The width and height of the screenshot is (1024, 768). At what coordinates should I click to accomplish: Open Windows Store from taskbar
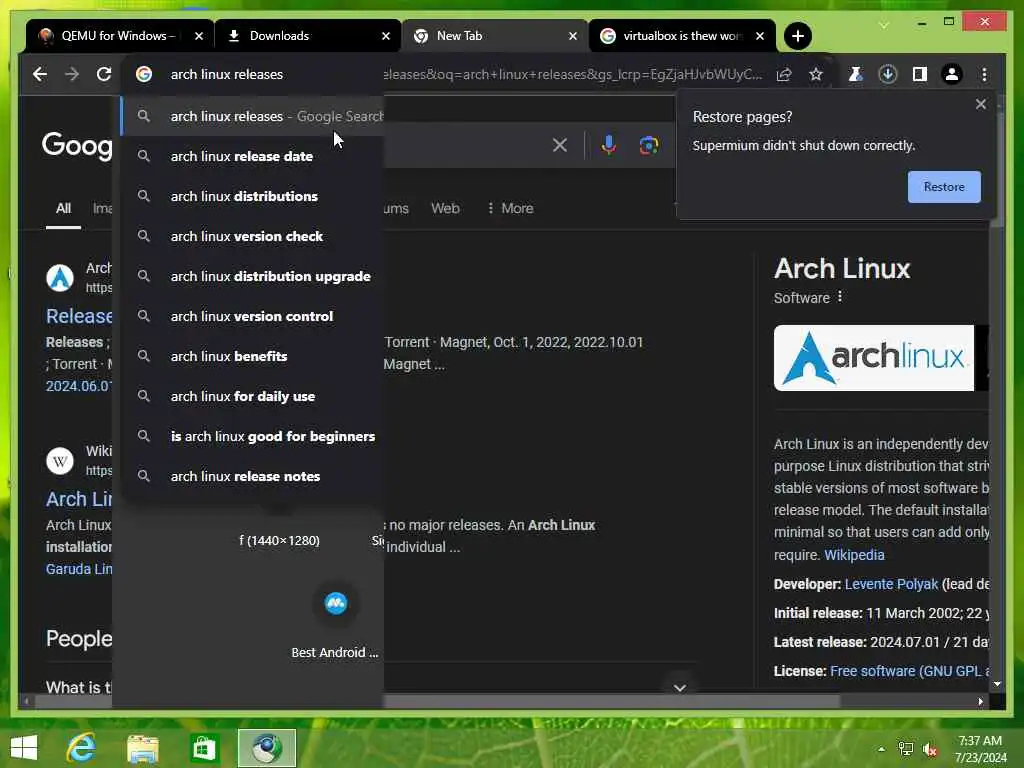point(204,748)
